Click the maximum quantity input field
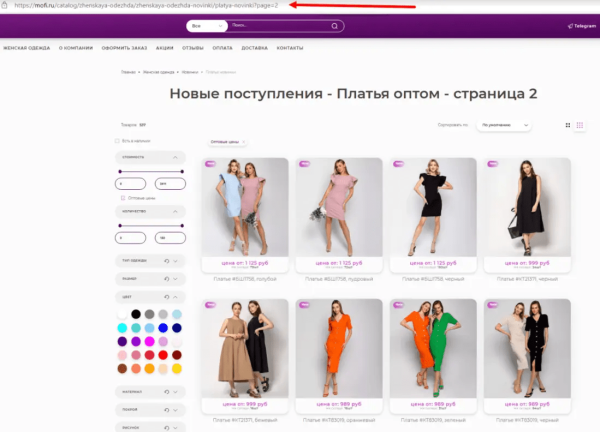 pyautogui.click(x=170, y=238)
